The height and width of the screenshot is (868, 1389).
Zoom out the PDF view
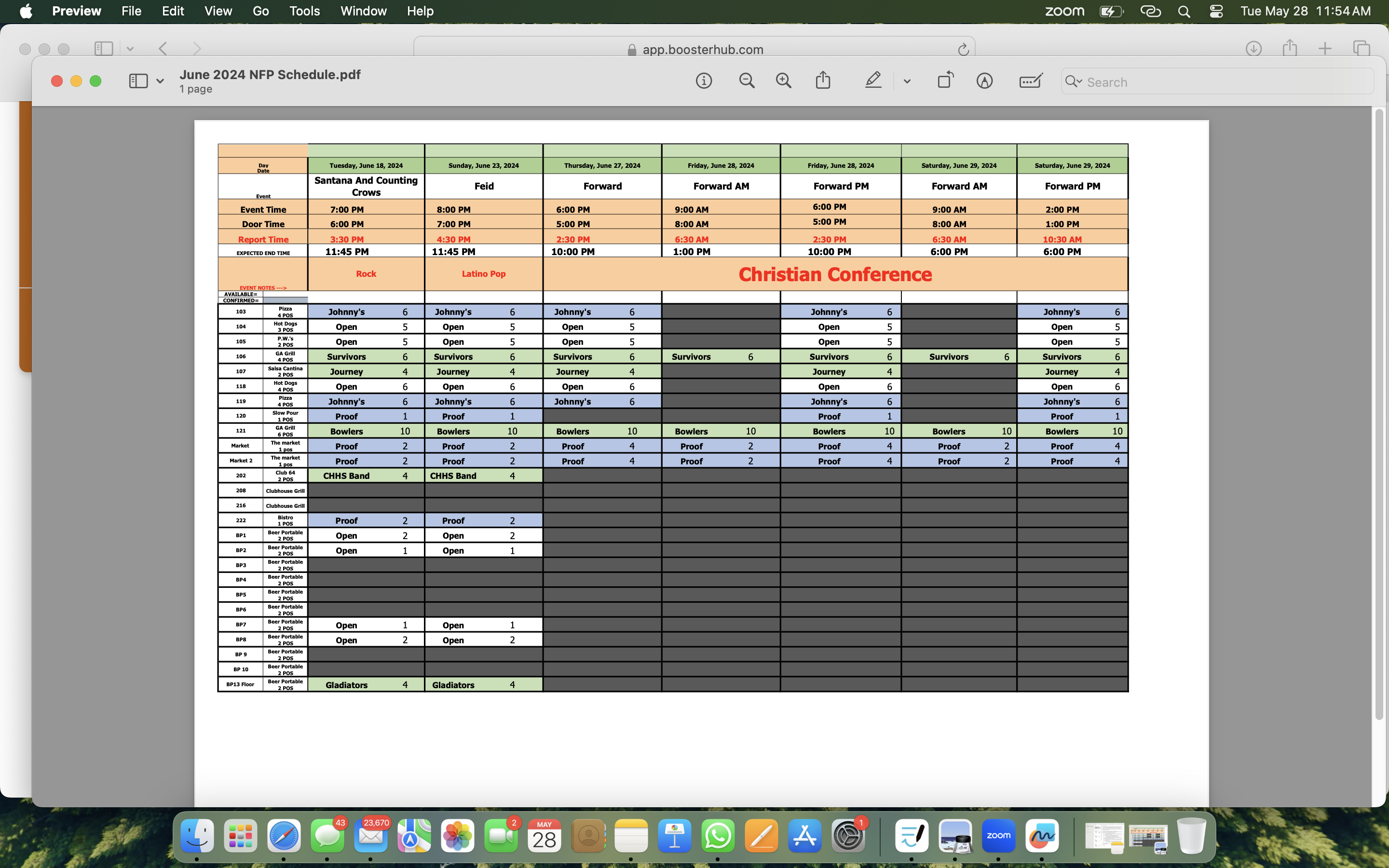746,81
